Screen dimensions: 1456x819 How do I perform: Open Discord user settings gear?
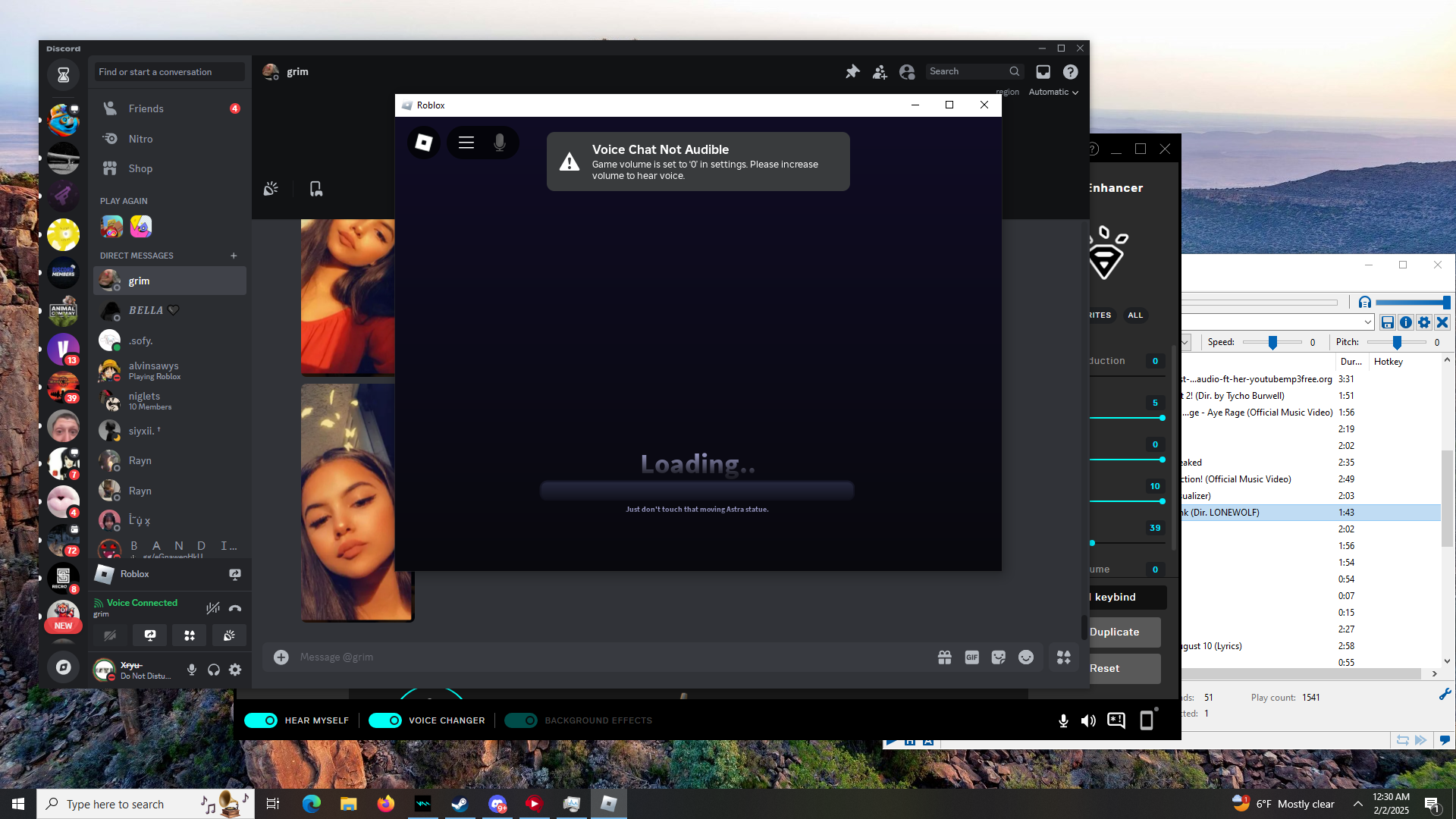(235, 670)
